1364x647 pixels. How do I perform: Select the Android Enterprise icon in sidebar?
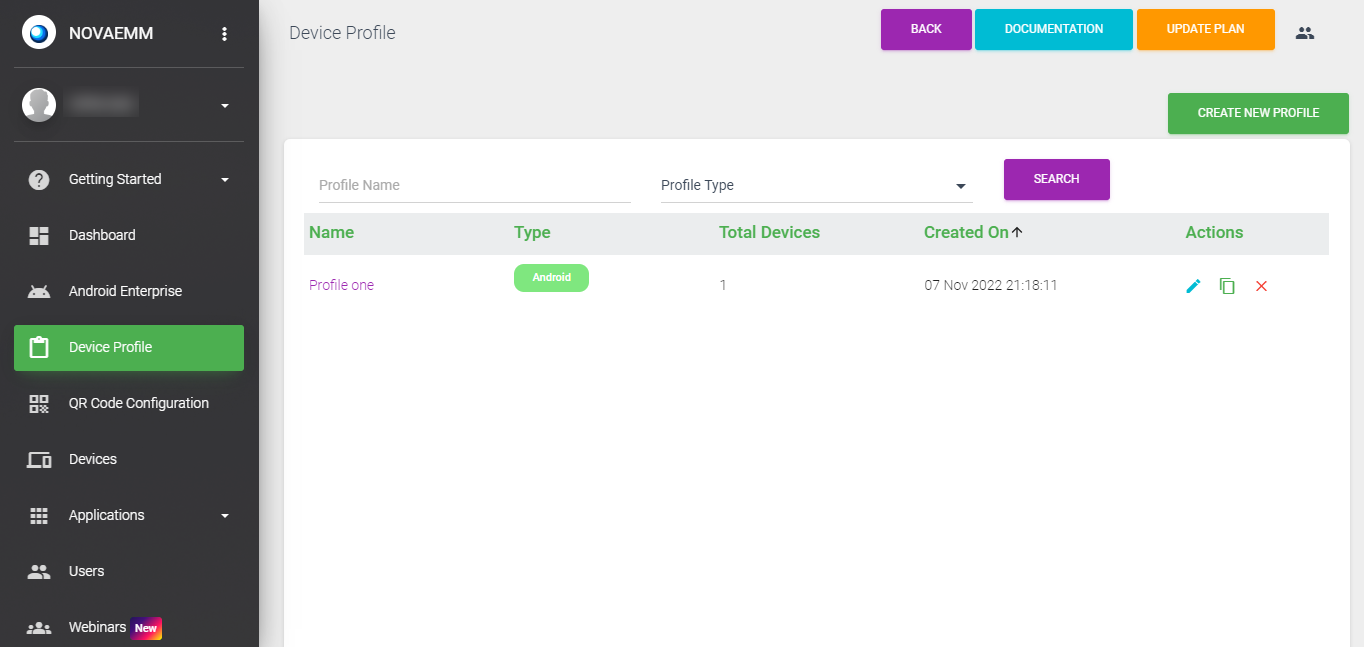pos(38,290)
